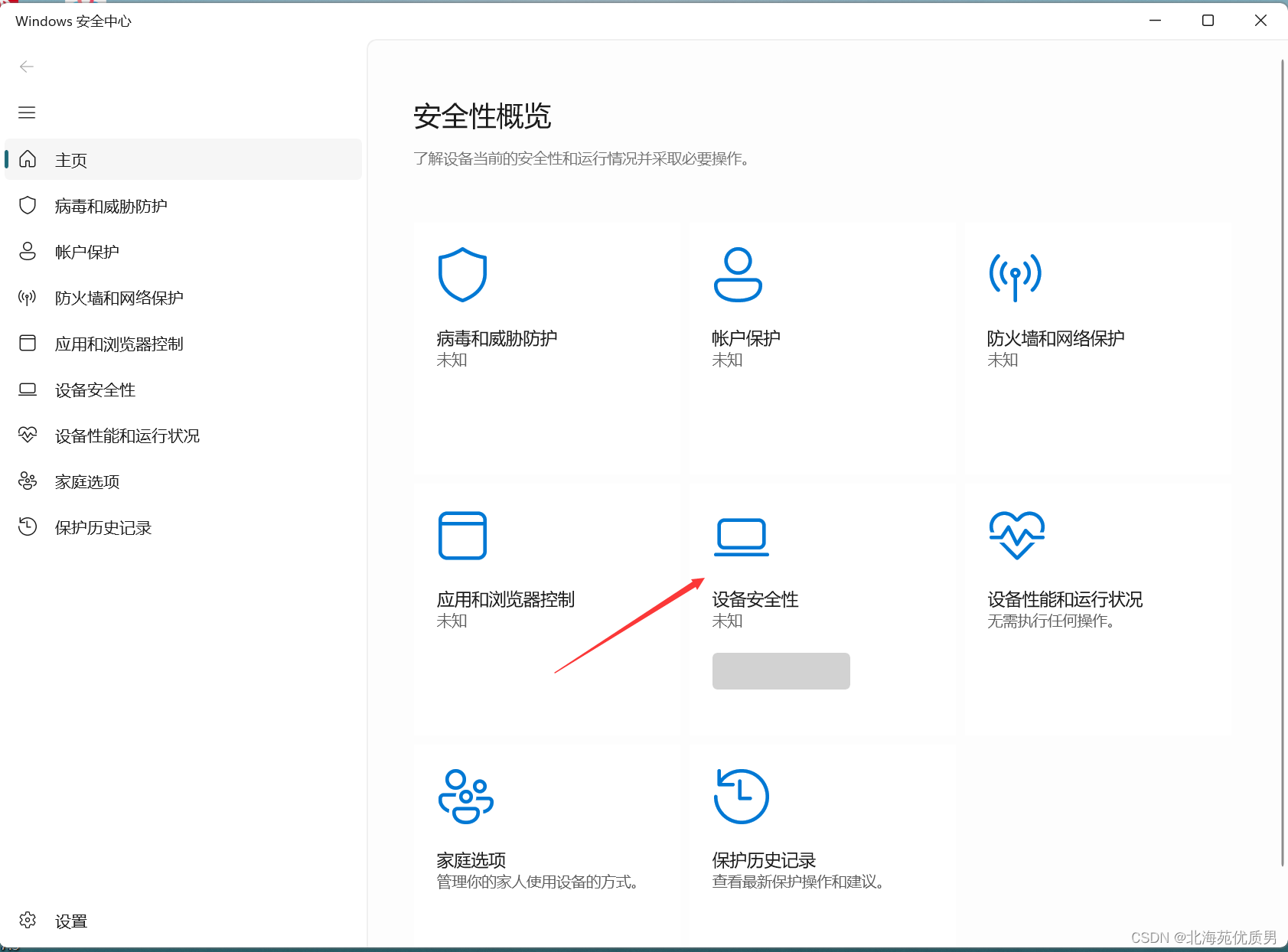Click 无需执行任何操作。 status text
Viewport: 1288px width, 952px height.
pyautogui.click(x=1052, y=621)
